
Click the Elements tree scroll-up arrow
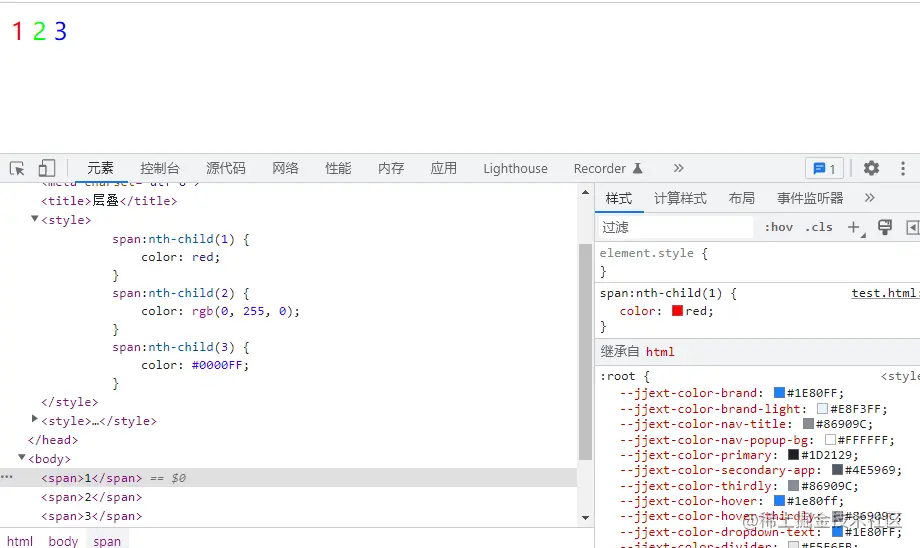click(585, 192)
